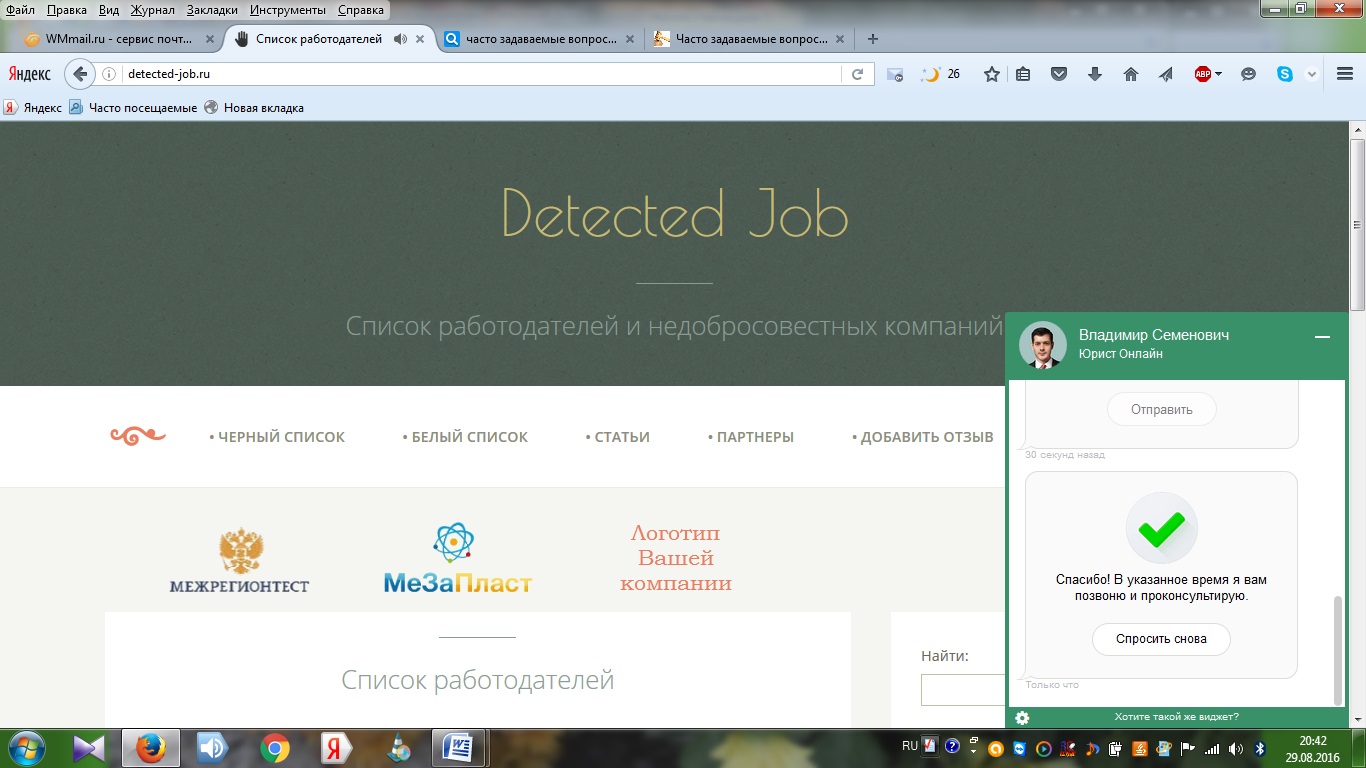
Task: Open the Правка menu
Action: pyautogui.click(x=67, y=10)
